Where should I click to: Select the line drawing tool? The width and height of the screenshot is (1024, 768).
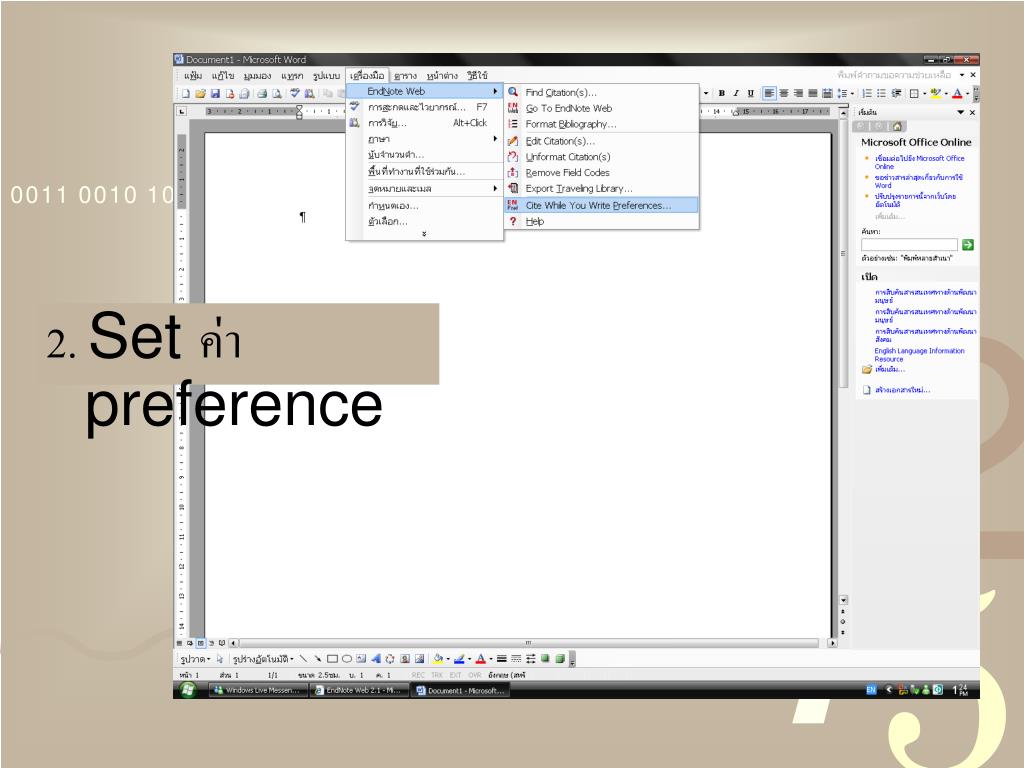303,659
